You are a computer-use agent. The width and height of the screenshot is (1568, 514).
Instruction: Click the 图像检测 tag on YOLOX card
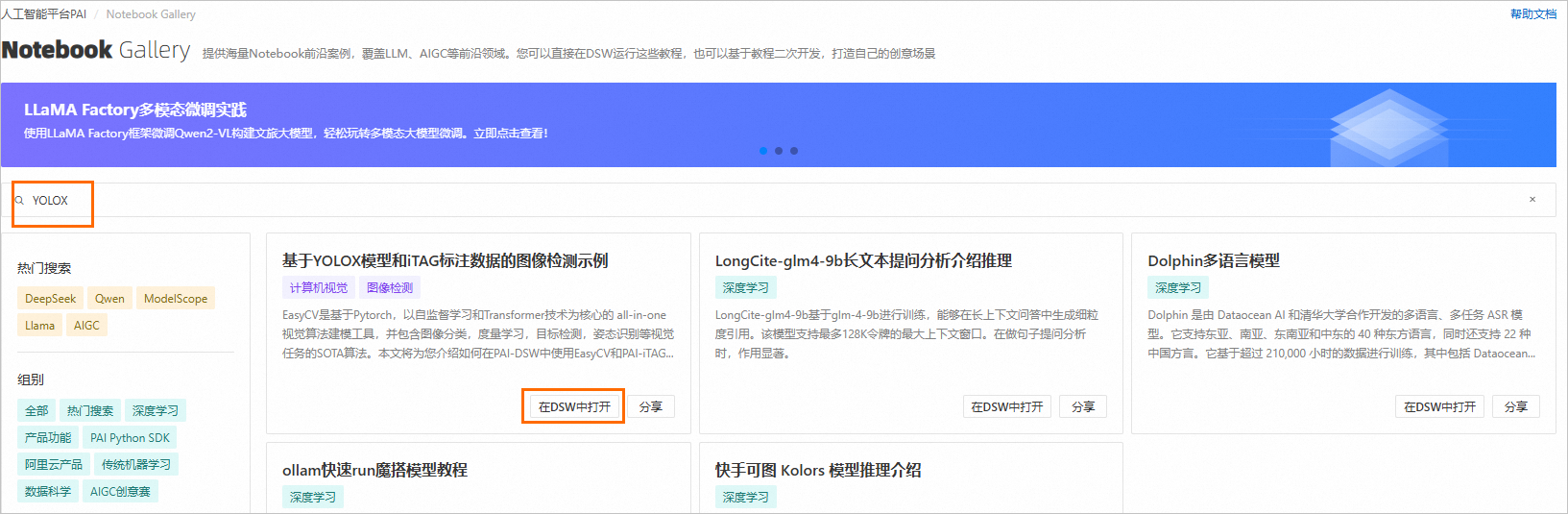click(x=390, y=288)
